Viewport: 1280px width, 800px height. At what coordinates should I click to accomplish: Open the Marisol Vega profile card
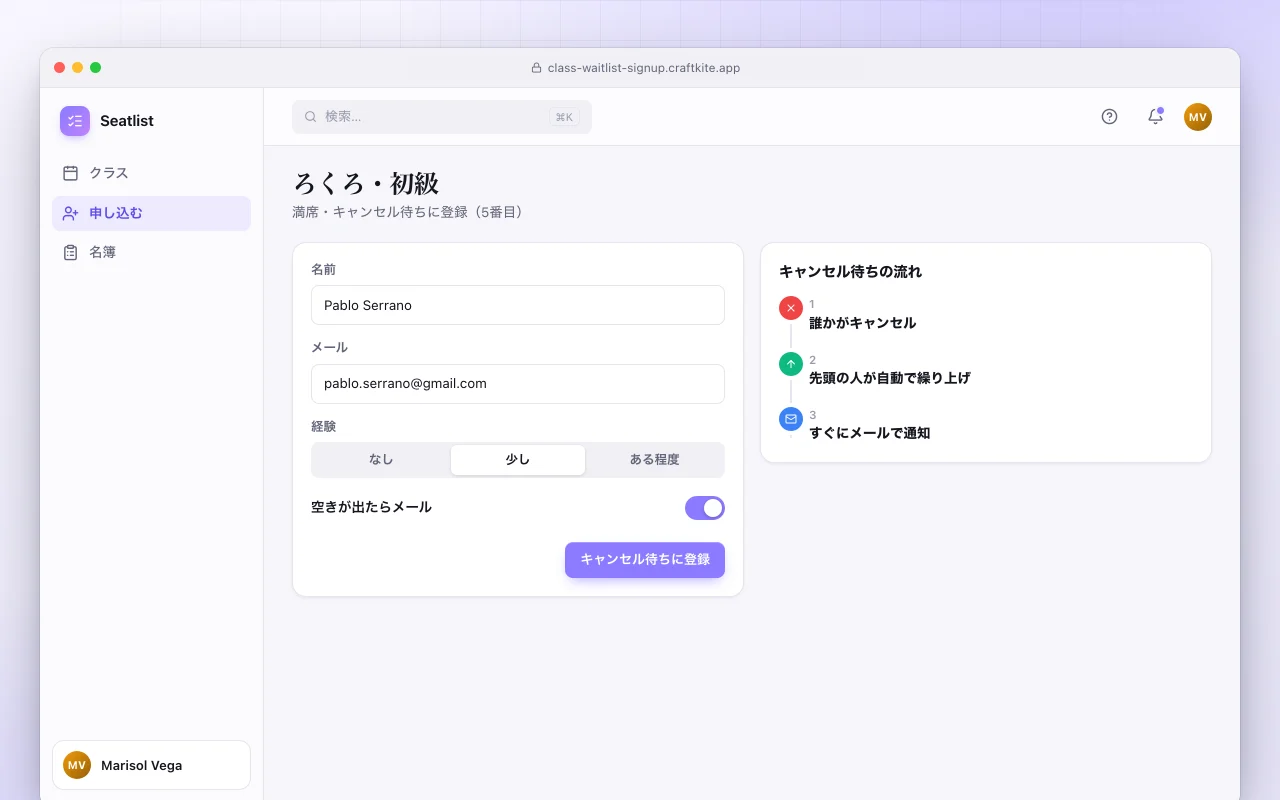coord(151,765)
